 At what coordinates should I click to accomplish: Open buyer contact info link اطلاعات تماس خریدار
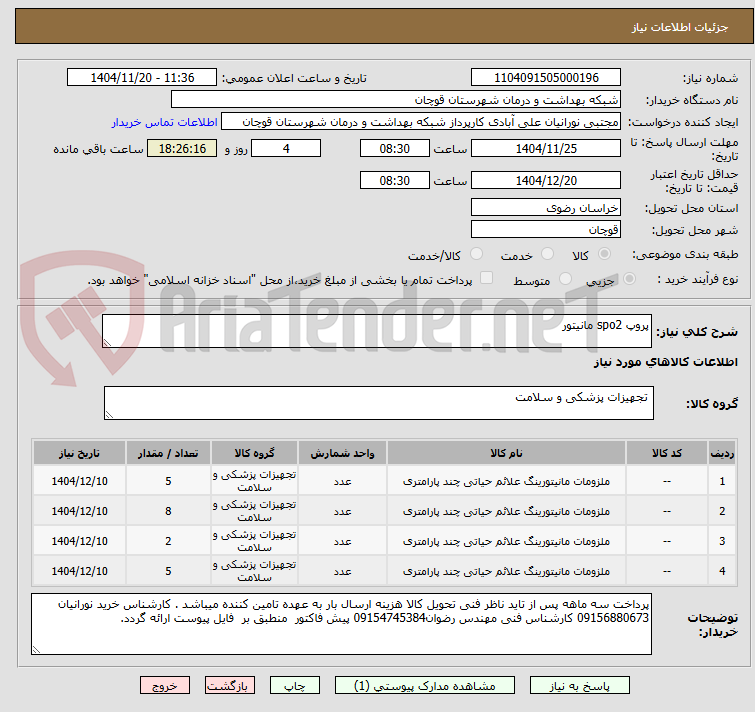pos(165,122)
